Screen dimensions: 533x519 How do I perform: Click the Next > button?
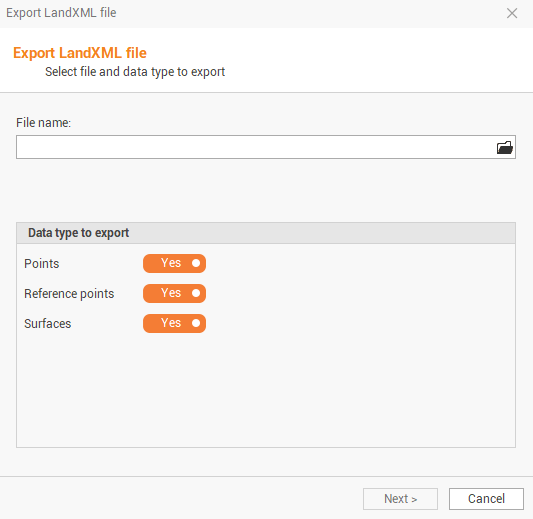(400, 499)
